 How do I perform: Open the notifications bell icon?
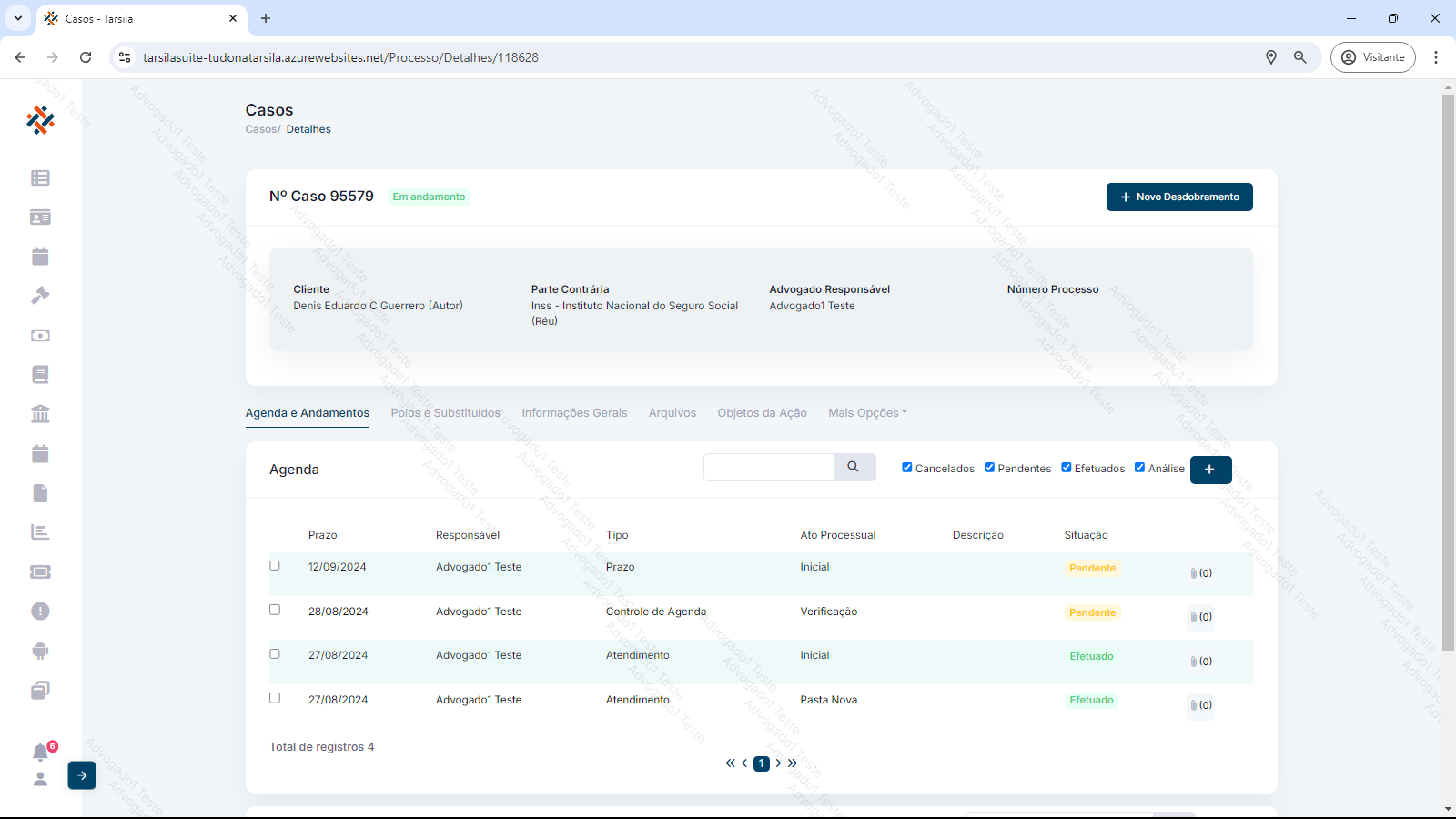coord(40,753)
